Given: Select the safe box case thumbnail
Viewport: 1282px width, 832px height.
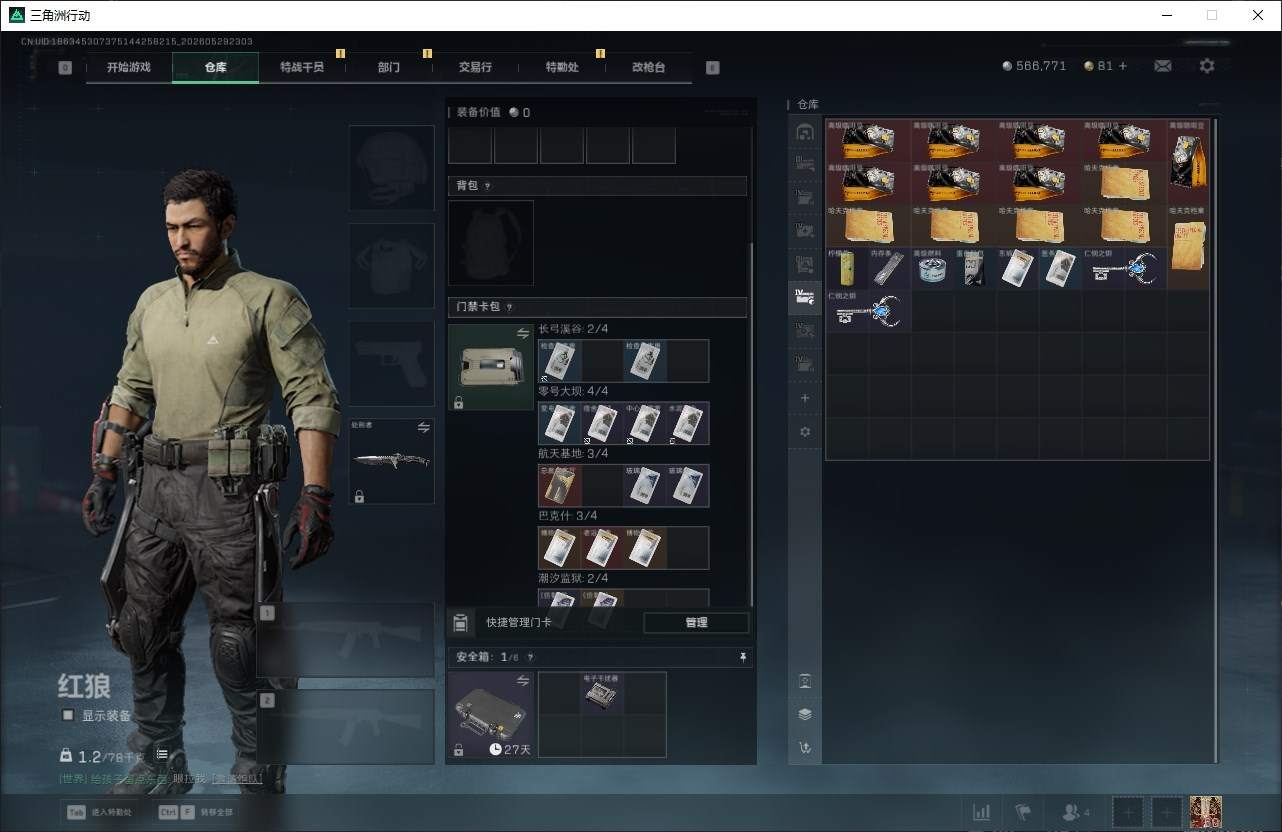Looking at the screenshot, I should pyautogui.click(x=491, y=714).
